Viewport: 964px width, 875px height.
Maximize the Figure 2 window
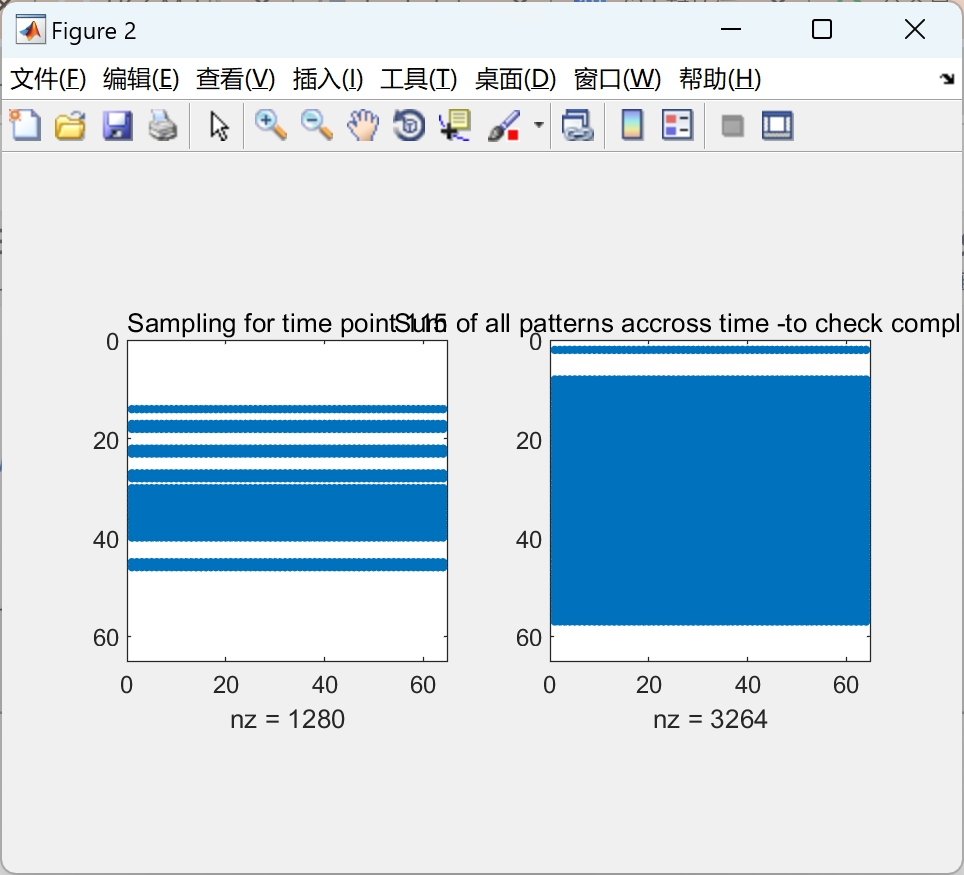click(x=821, y=29)
